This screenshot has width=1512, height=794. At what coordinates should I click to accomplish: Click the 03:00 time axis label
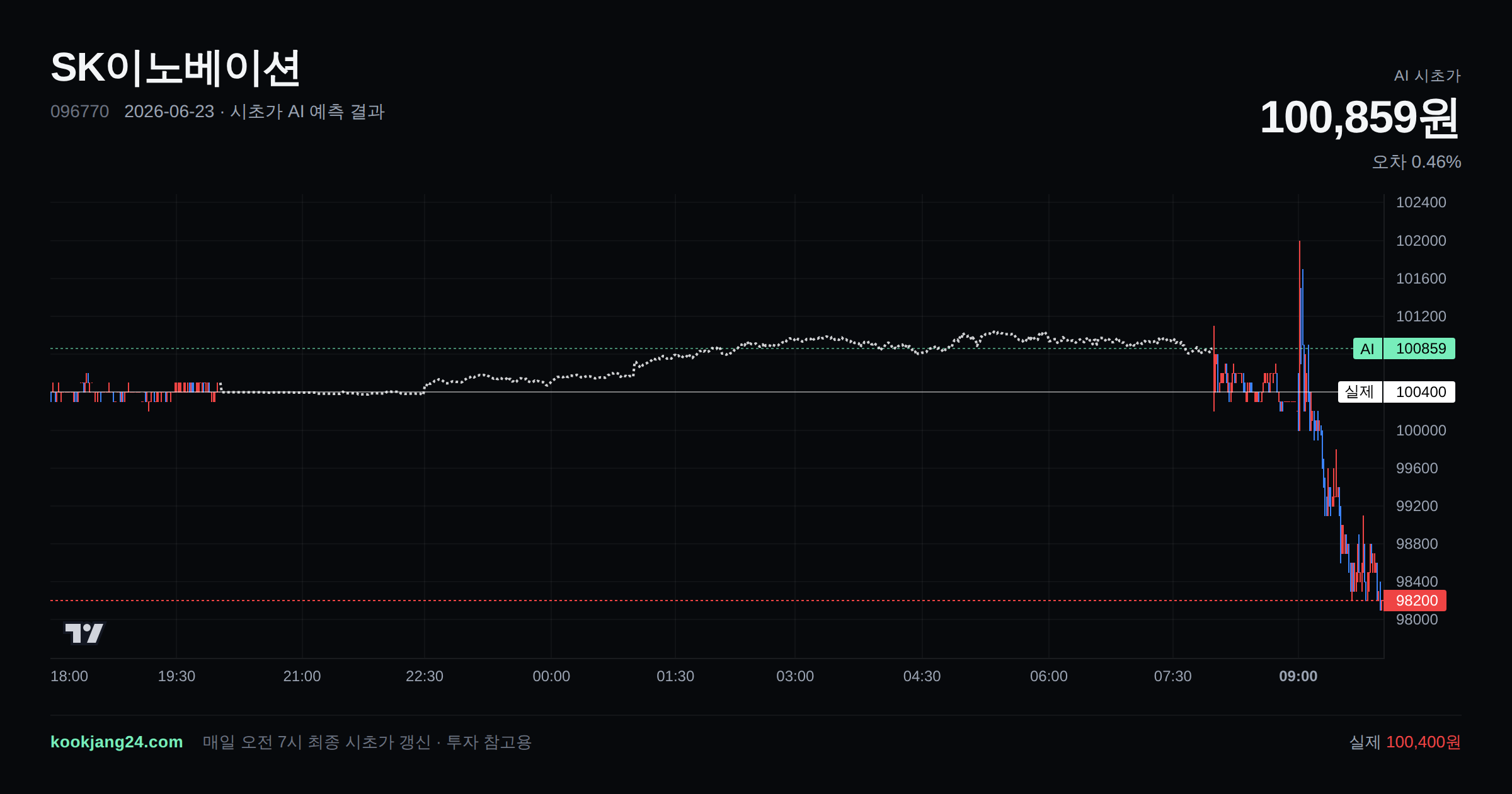(795, 676)
